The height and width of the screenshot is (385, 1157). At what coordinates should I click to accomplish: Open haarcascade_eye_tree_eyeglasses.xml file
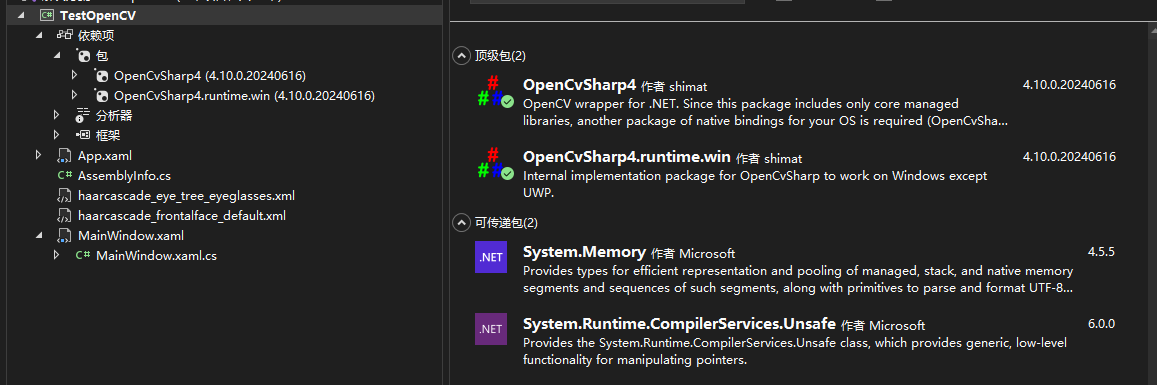coord(186,196)
